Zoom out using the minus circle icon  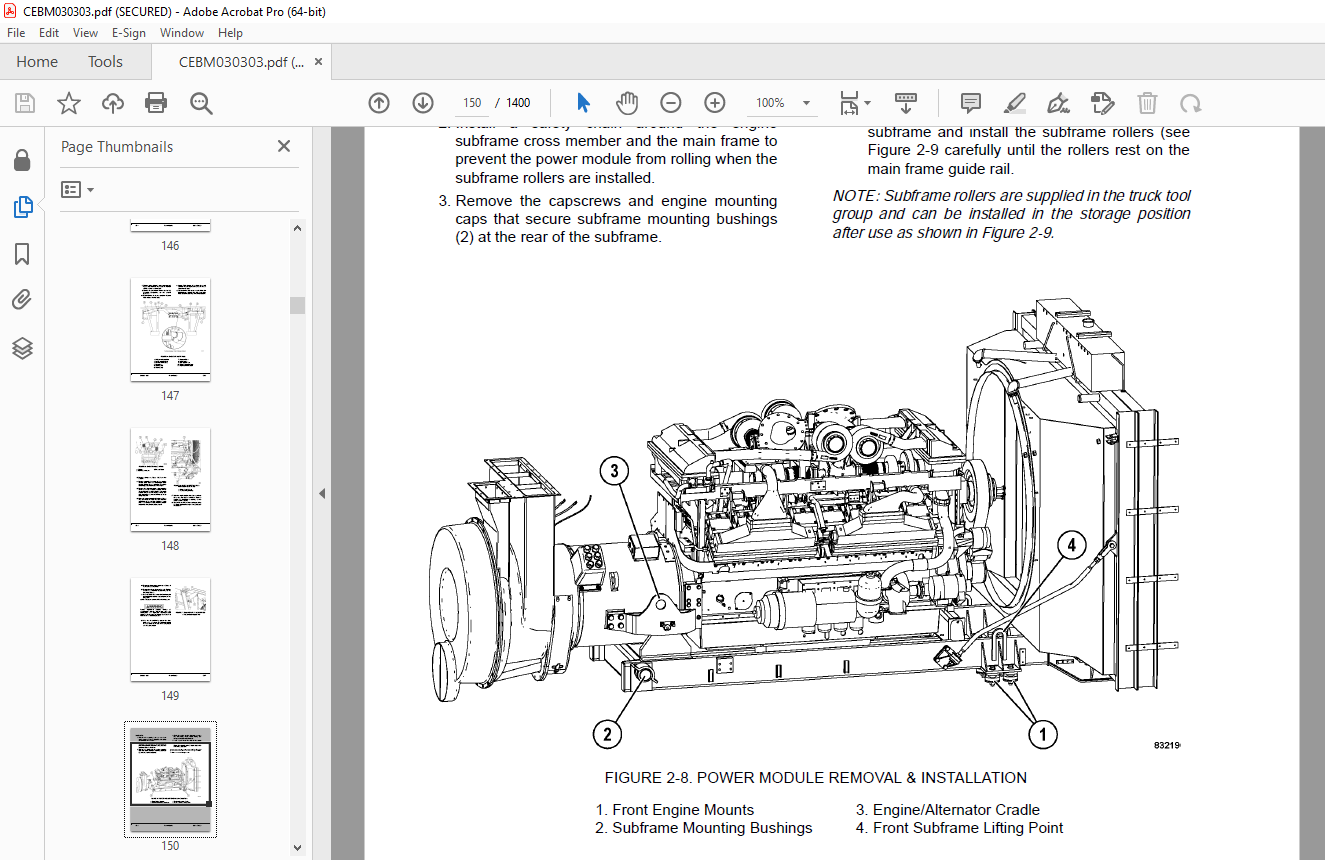(x=670, y=102)
